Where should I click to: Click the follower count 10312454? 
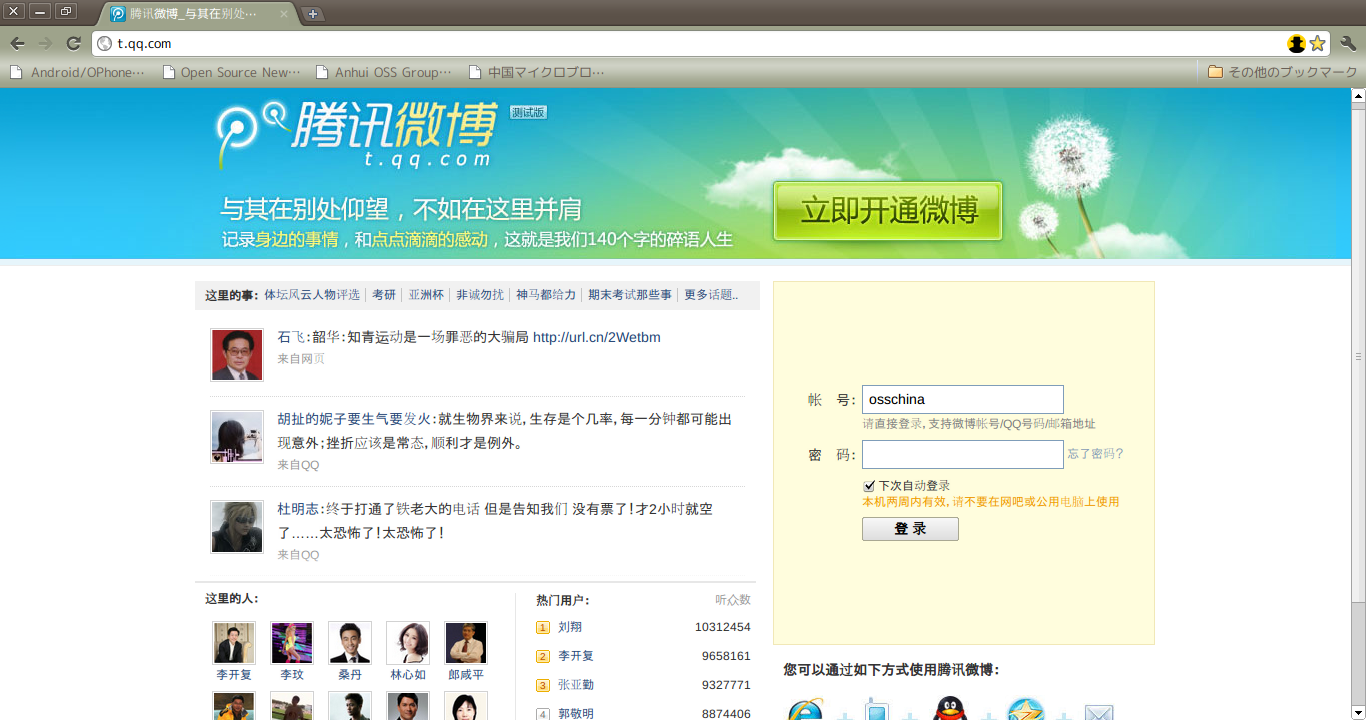coord(723,627)
